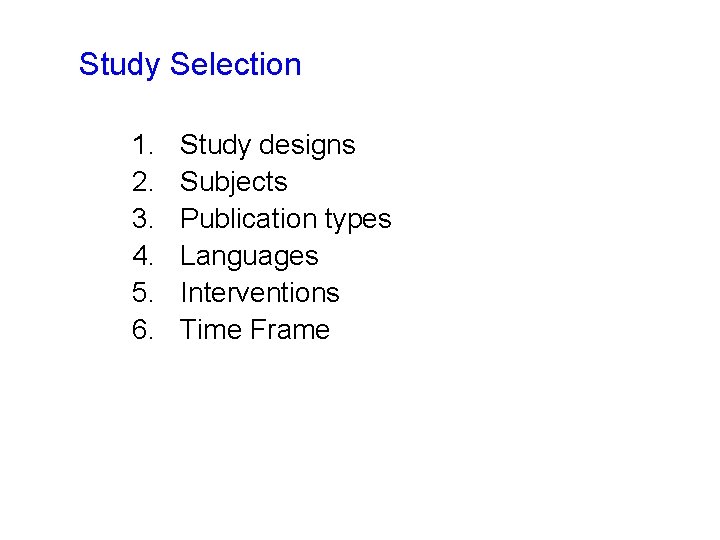This screenshot has height=540, width=720.
Task: Click the word "Time" in the last item
Action: click(211, 329)
